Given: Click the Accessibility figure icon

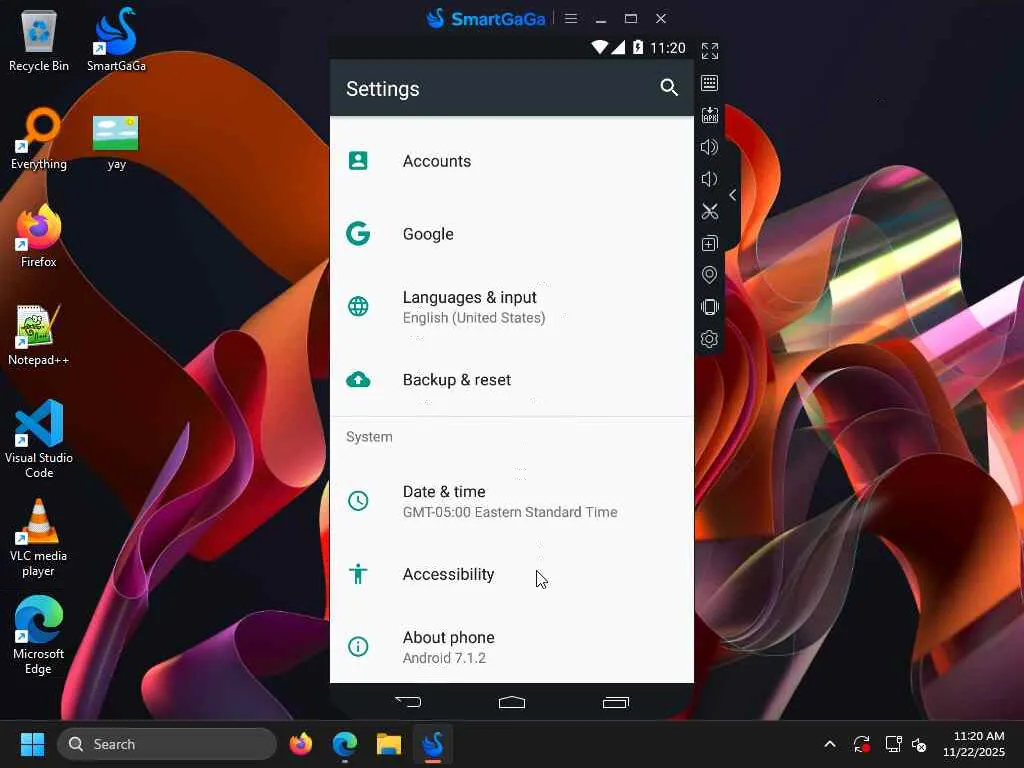Looking at the screenshot, I should tap(358, 573).
